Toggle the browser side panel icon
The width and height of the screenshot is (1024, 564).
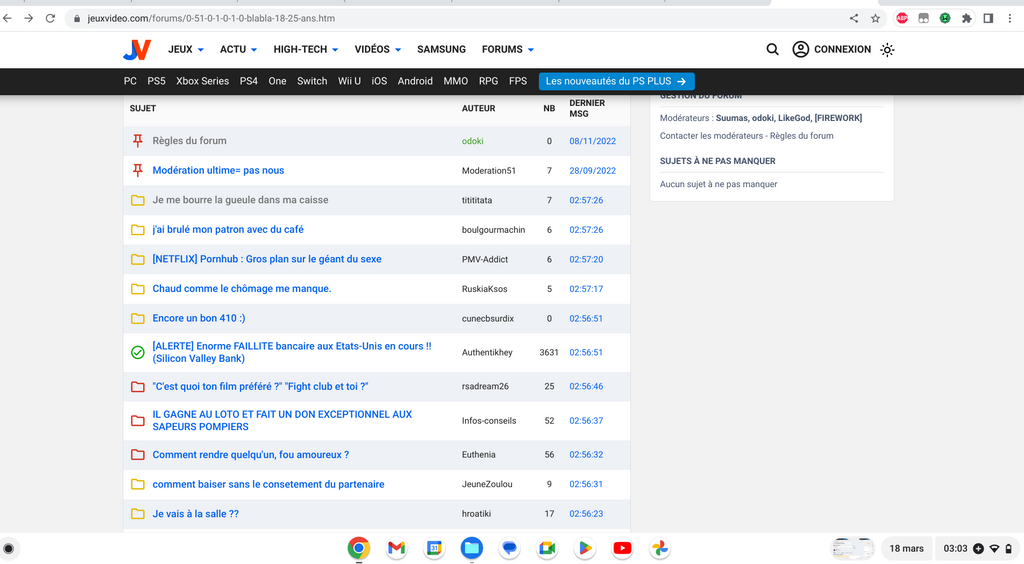pyautogui.click(x=988, y=18)
